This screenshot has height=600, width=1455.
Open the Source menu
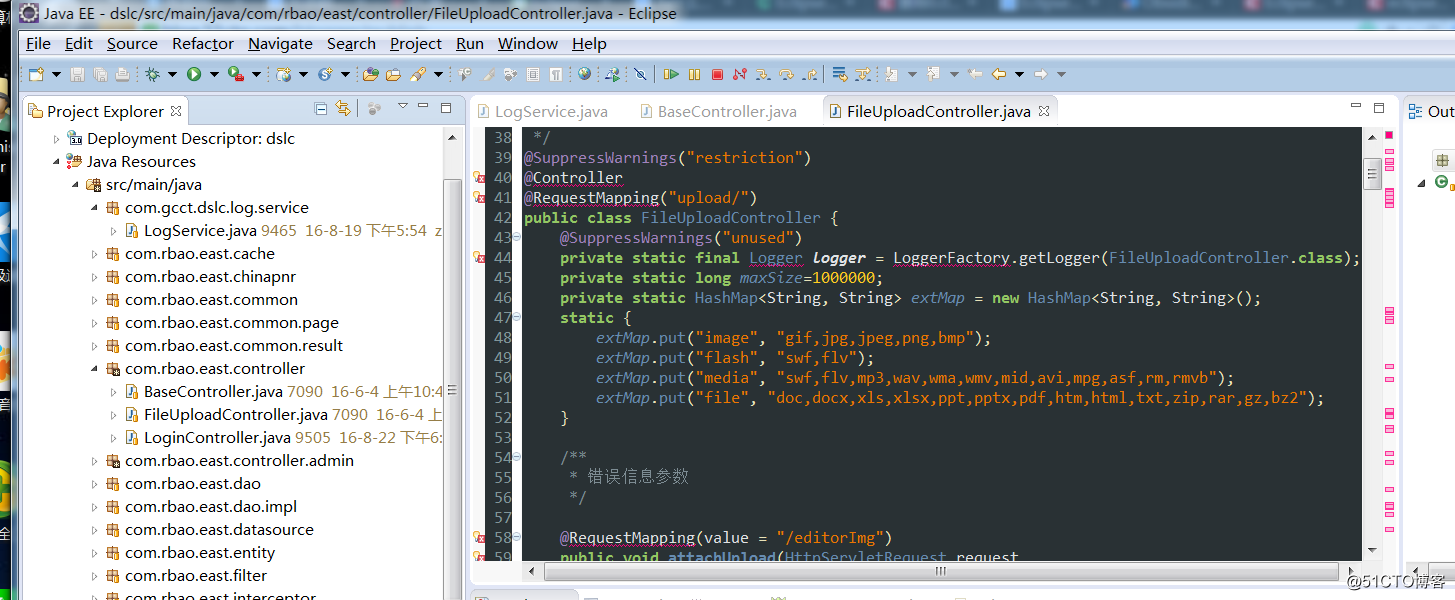click(132, 43)
